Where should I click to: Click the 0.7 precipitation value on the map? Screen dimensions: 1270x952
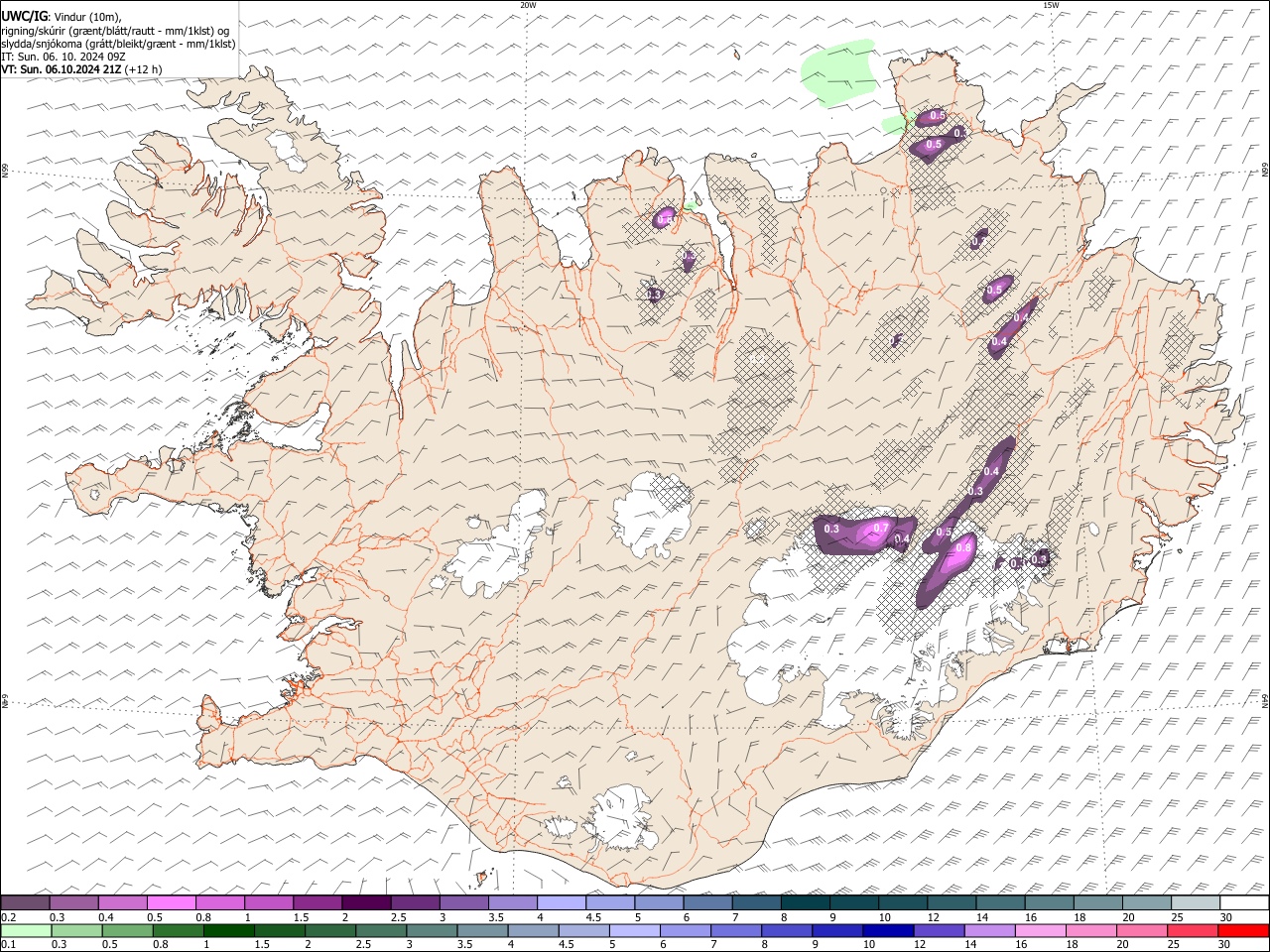click(881, 529)
